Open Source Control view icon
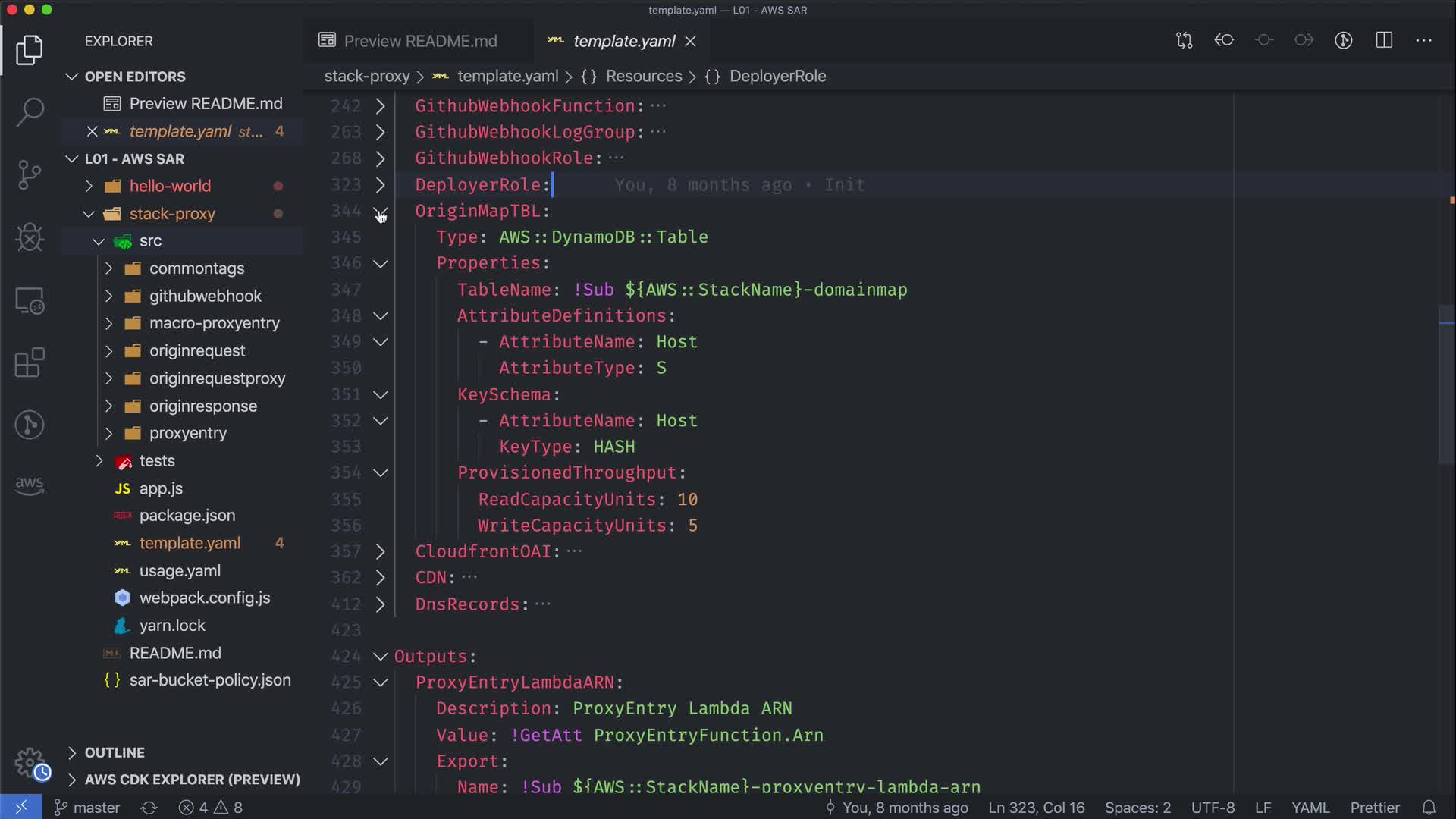The height and width of the screenshot is (819, 1456). tap(30, 175)
